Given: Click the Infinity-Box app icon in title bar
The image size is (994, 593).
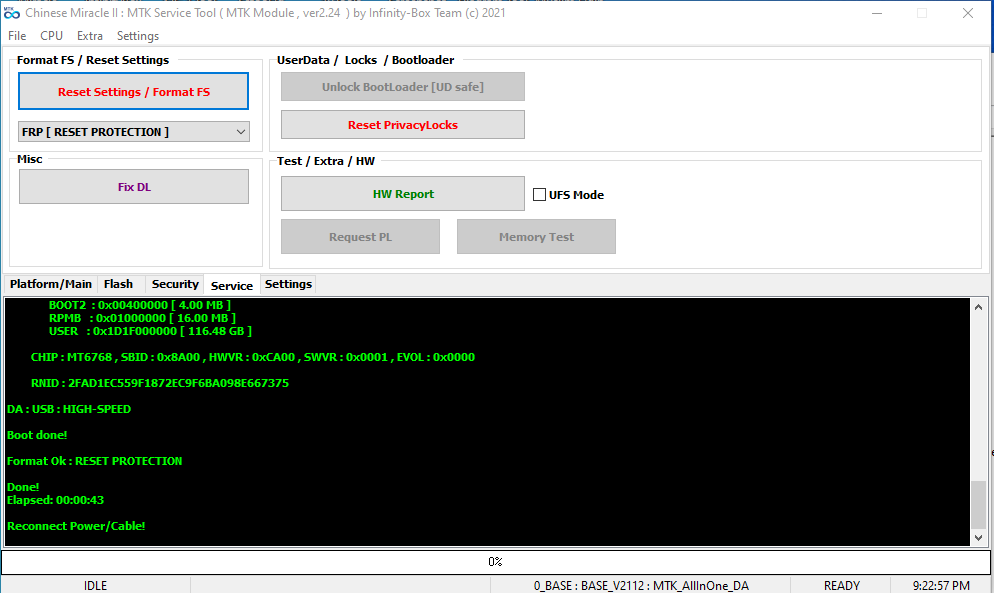Looking at the screenshot, I should point(11,13).
